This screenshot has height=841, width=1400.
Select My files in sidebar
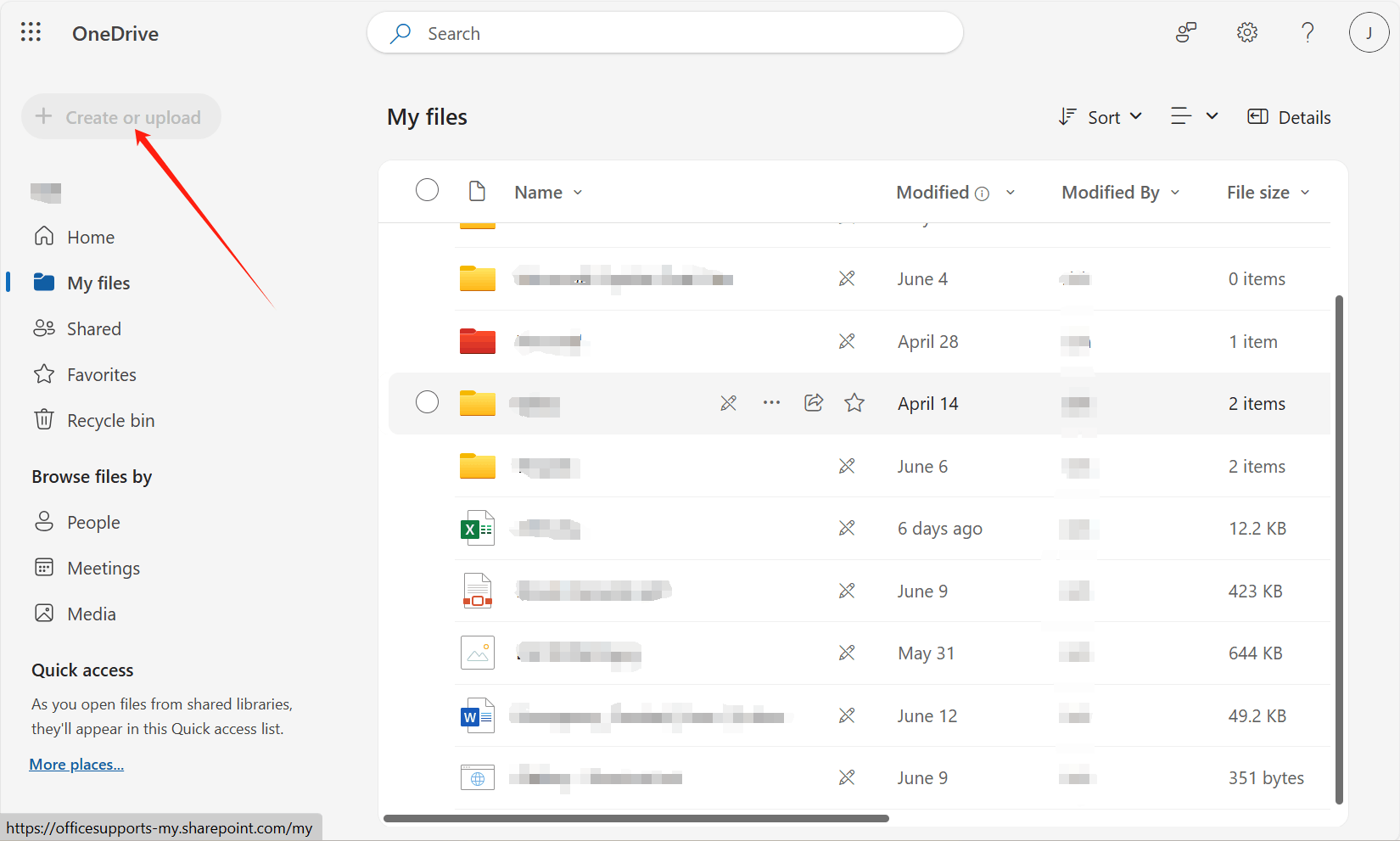coord(81,283)
